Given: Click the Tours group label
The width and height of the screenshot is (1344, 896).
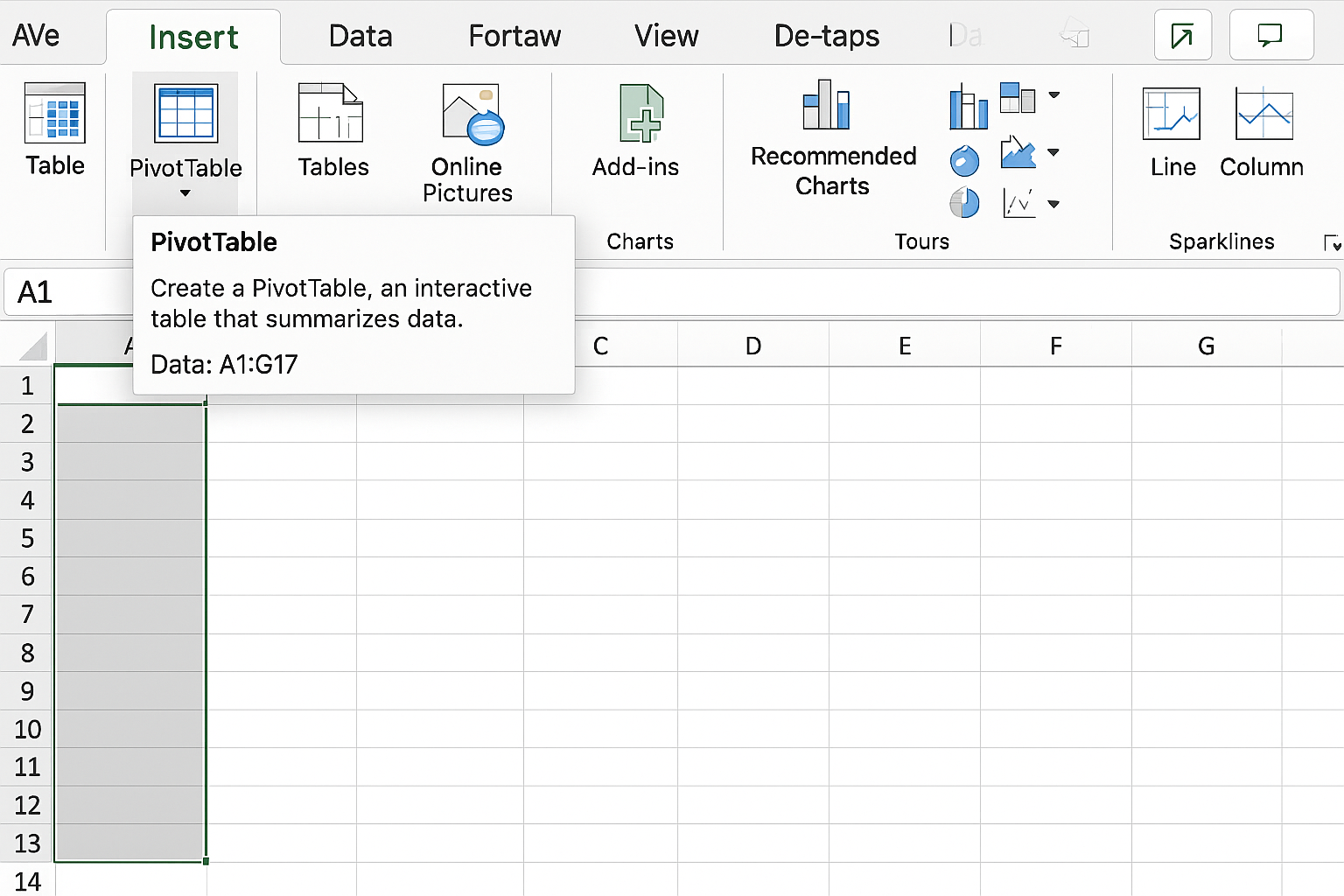Looking at the screenshot, I should [921, 241].
